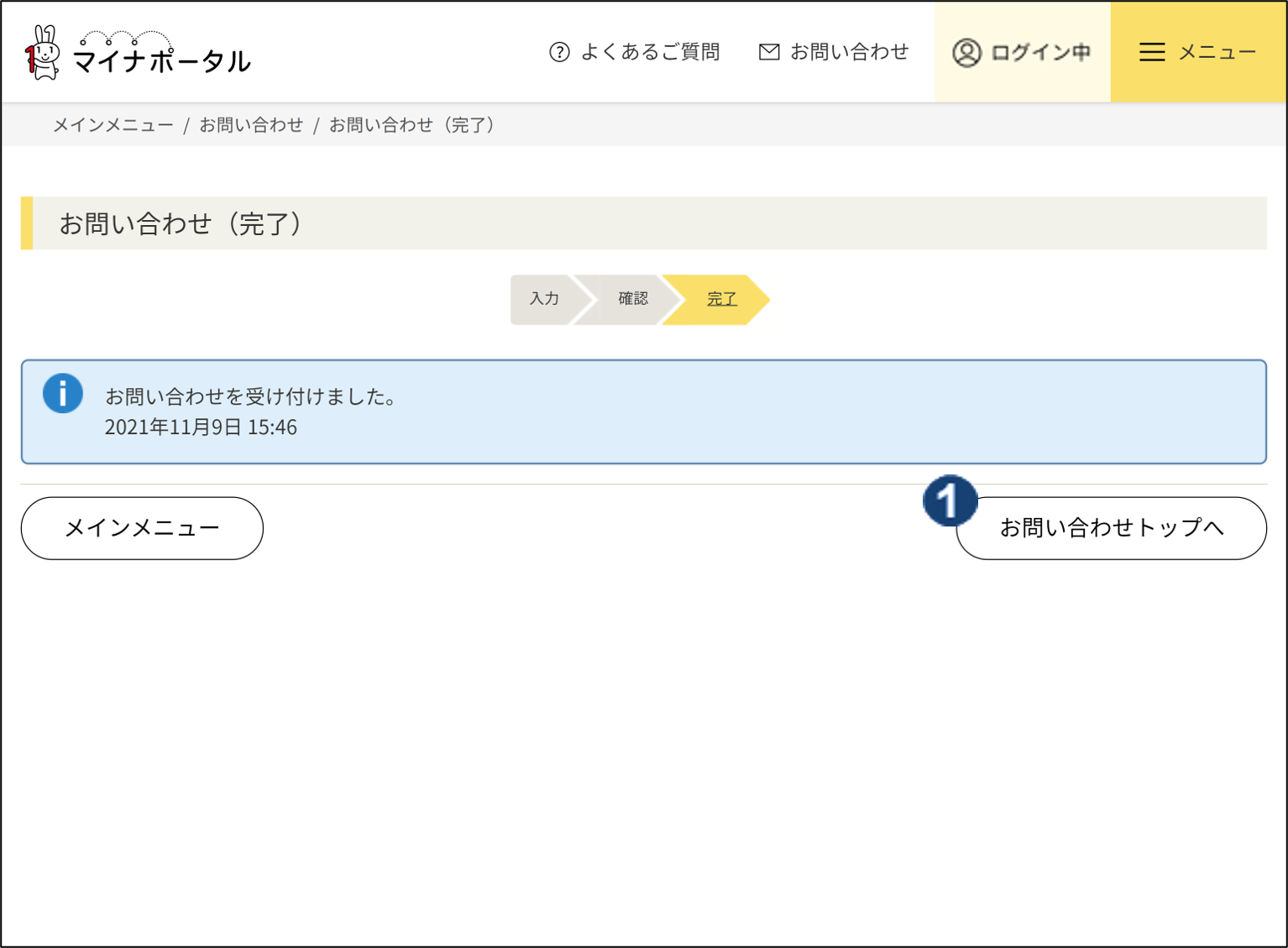Image resolution: width=1288 pixels, height=948 pixels.
Task: Click the envelope icon in the header
Action: pos(768,52)
